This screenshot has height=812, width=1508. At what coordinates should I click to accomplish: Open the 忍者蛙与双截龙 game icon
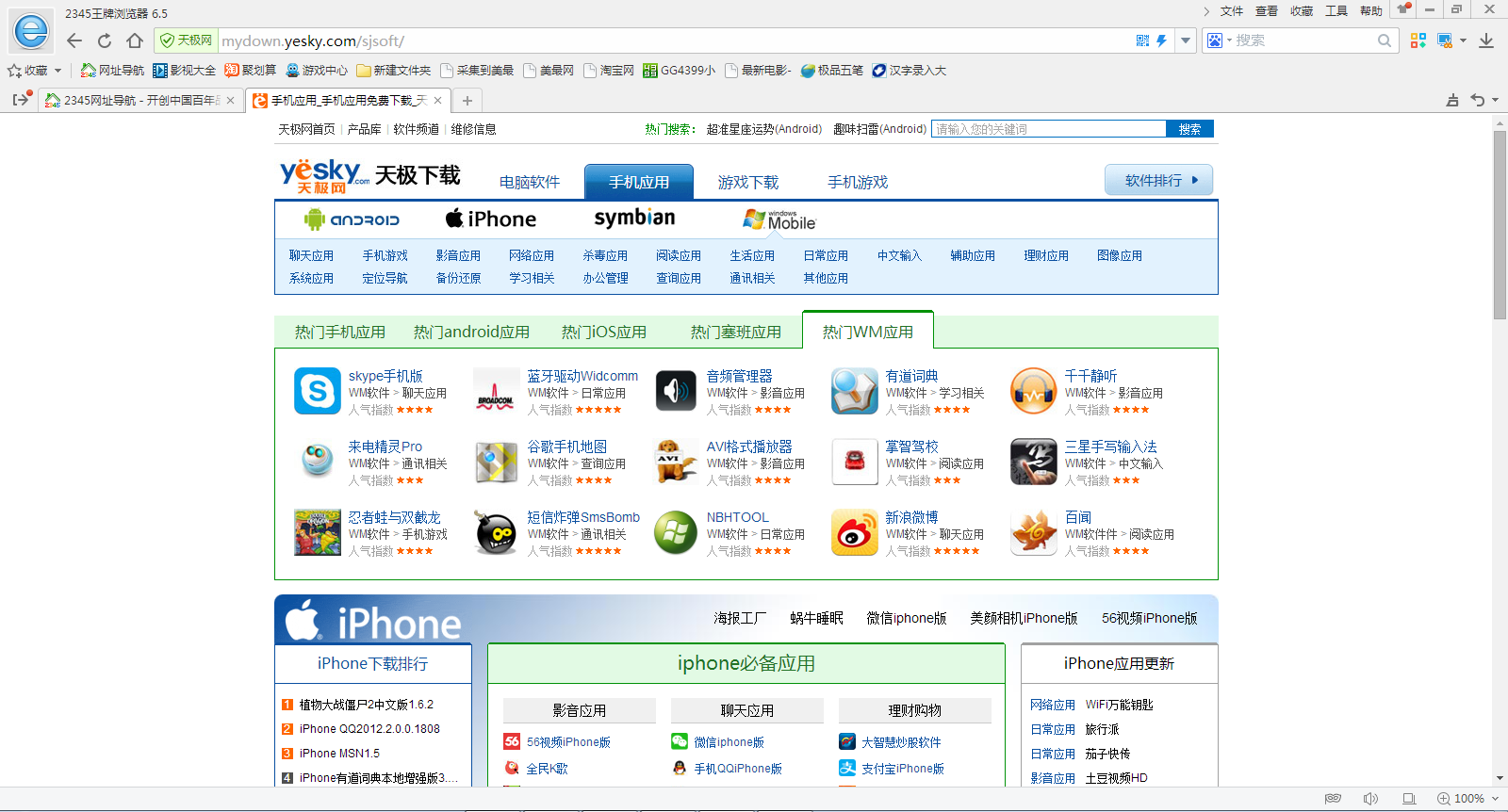click(318, 532)
